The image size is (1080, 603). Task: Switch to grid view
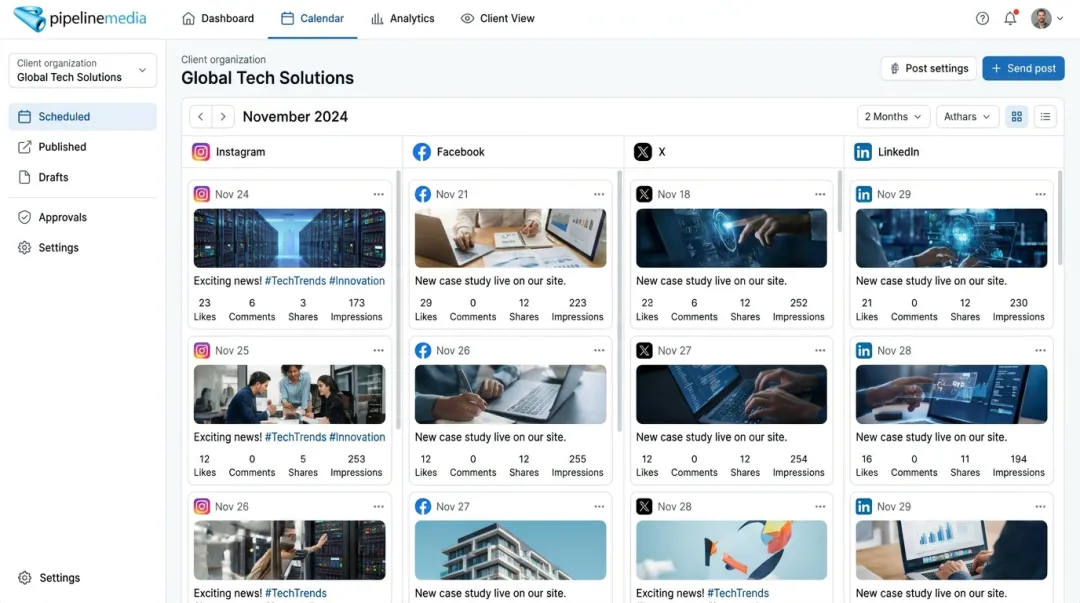(1017, 116)
